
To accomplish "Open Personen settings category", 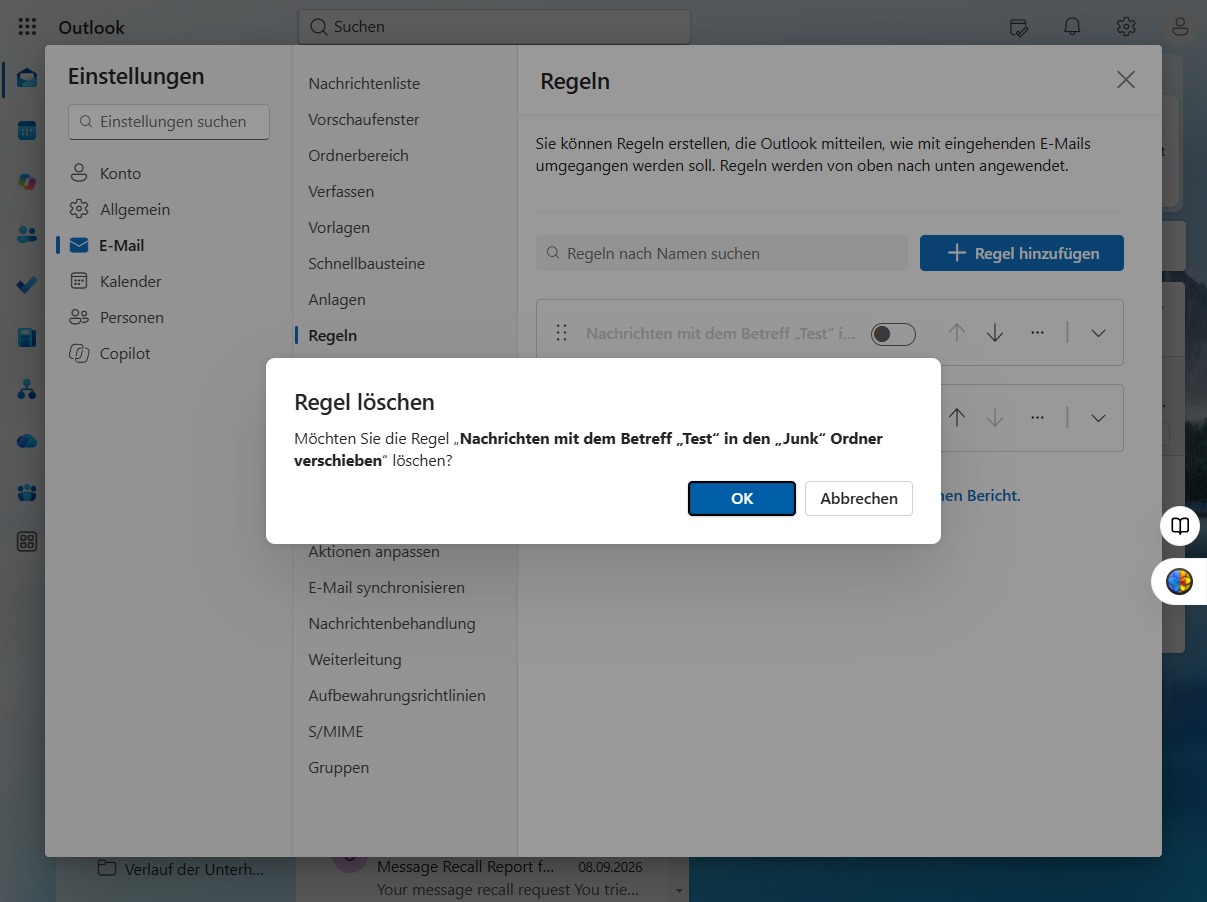I will point(117,317).
